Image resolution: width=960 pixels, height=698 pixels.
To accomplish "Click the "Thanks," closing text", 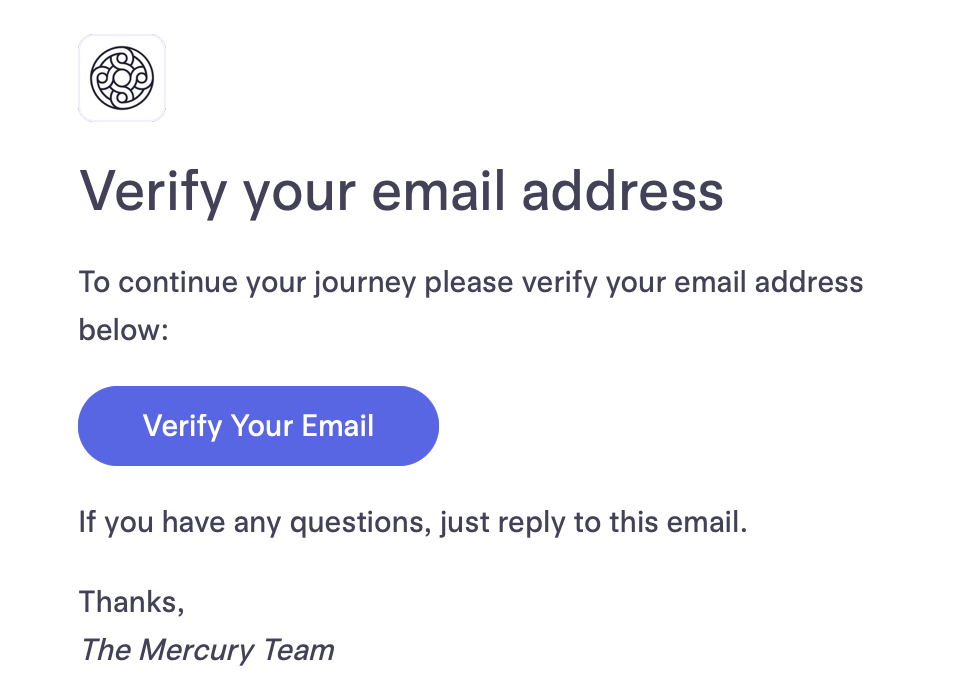I will point(132,602).
